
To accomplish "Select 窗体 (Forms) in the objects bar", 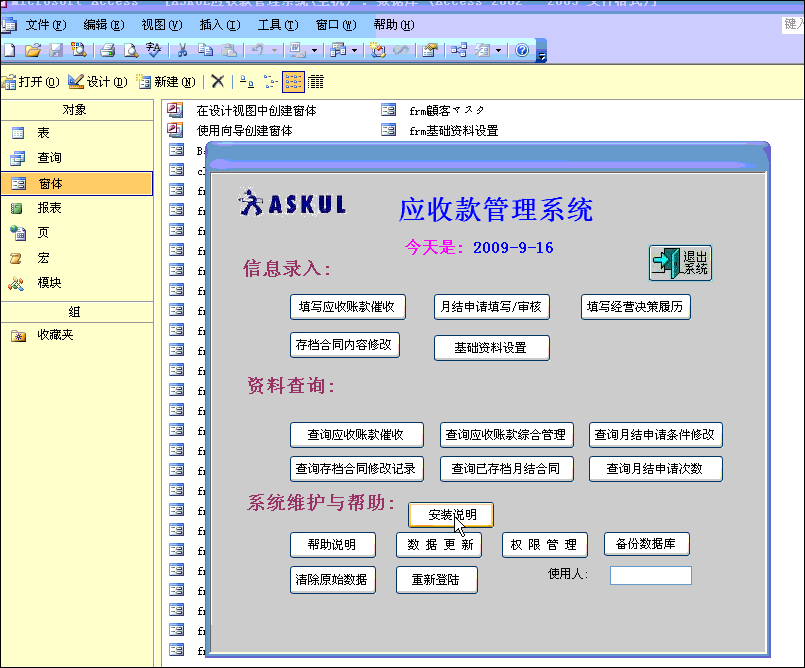I will pyautogui.click(x=77, y=183).
